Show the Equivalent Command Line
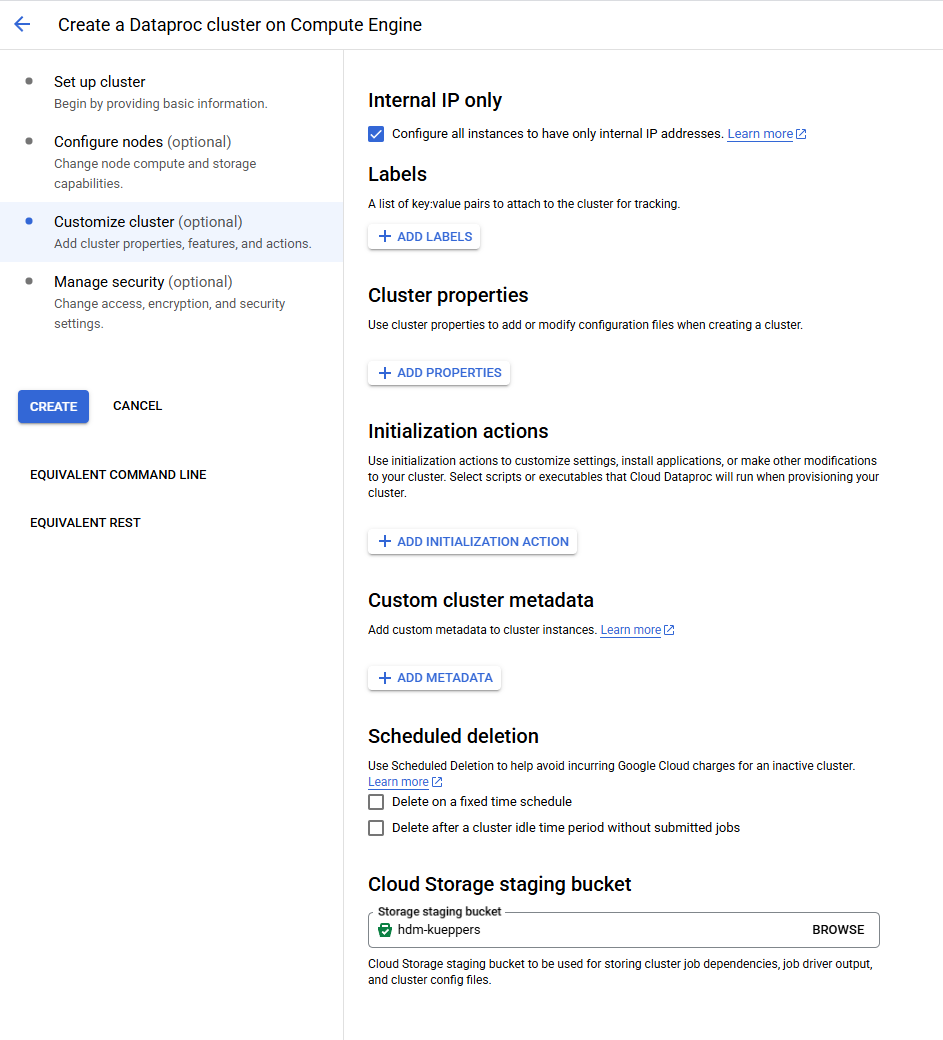Image resolution: width=943 pixels, height=1040 pixels. click(118, 475)
